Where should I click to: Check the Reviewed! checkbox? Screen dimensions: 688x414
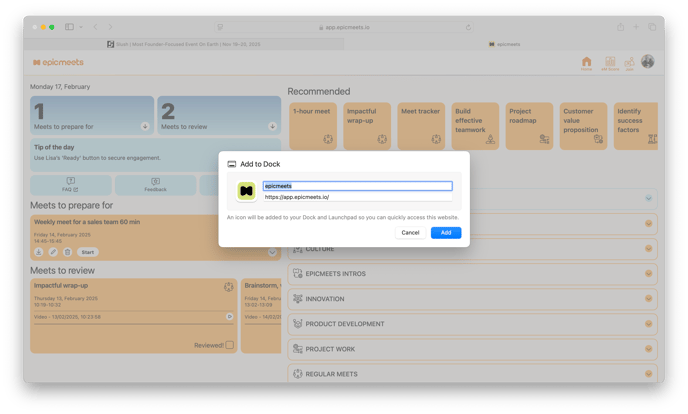(x=229, y=345)
